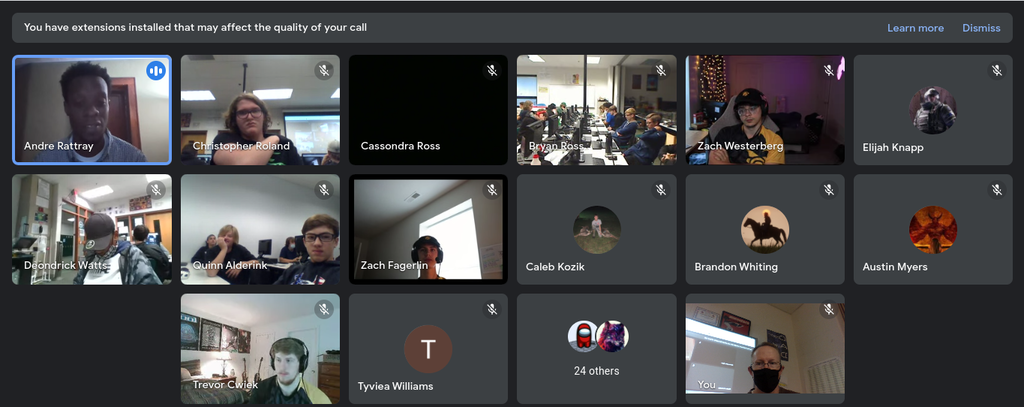Click Tyviea Williams' brown T avatar
The image size is (1024, 407).
tap(428, 349)
